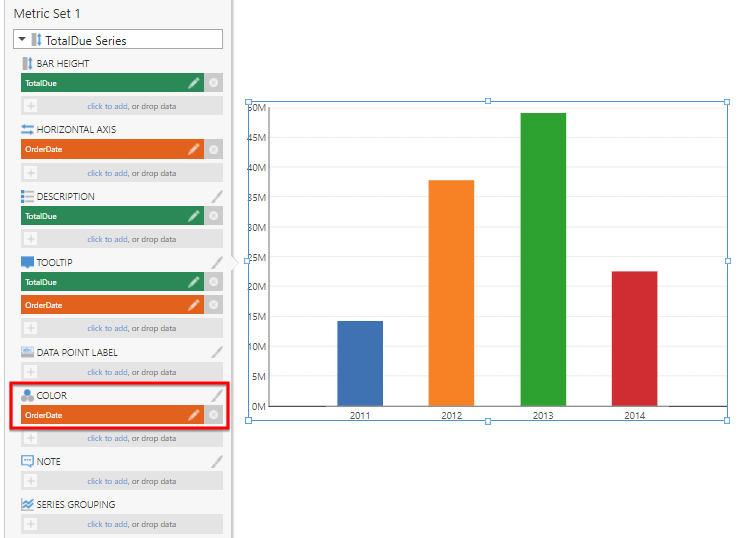Remove OrderDate from Color

[x=214, y=415]
